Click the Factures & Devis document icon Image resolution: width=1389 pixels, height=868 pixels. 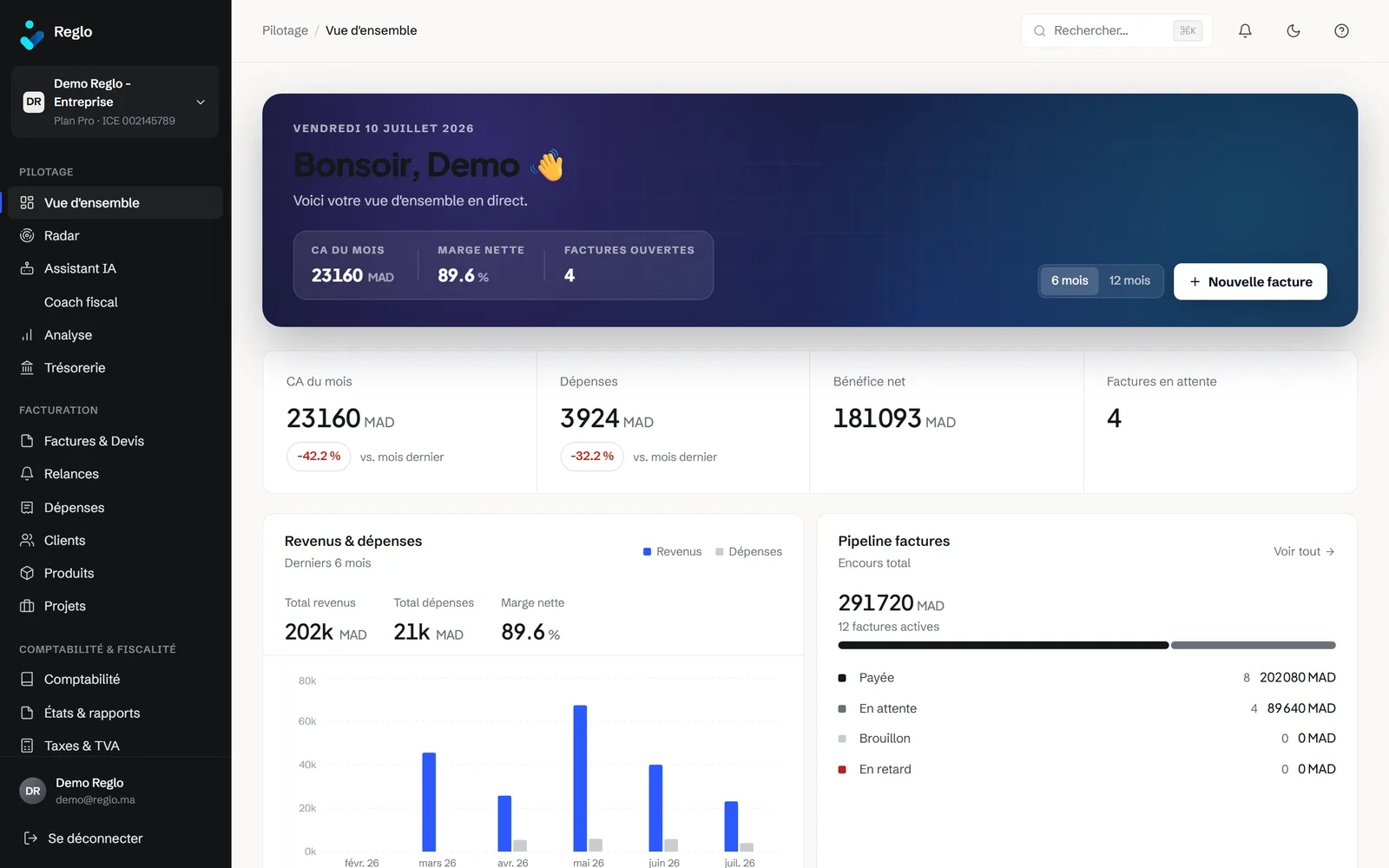(27, 441)
